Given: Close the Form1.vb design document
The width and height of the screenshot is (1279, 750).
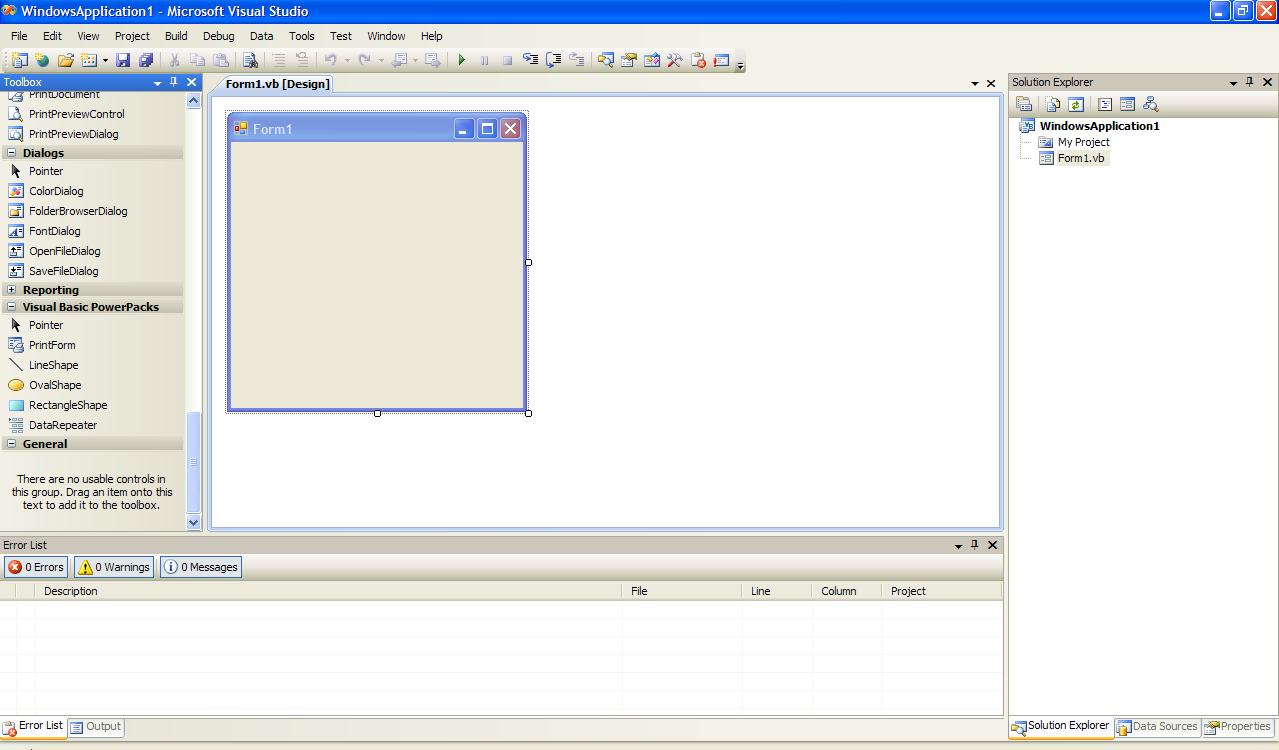Looking at the screenshot, I should coord(991,84).
